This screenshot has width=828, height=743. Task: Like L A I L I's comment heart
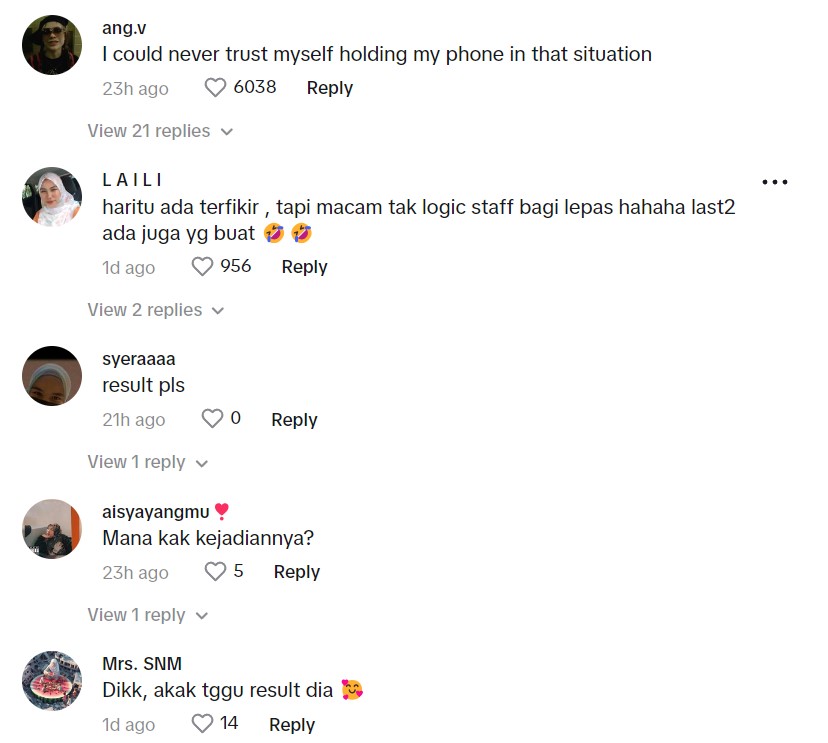point(203,267)
